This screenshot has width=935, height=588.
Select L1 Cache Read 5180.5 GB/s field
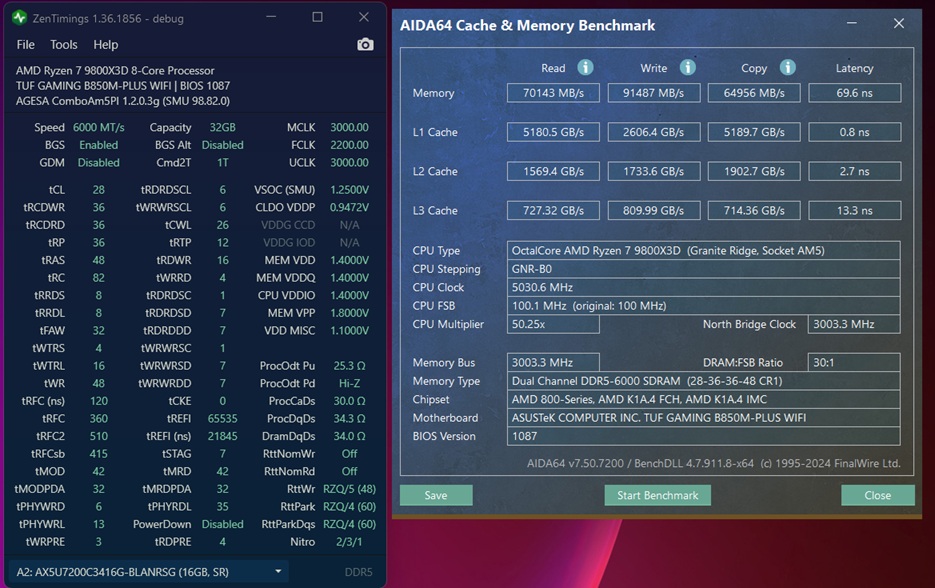click(x=553, y=132)
